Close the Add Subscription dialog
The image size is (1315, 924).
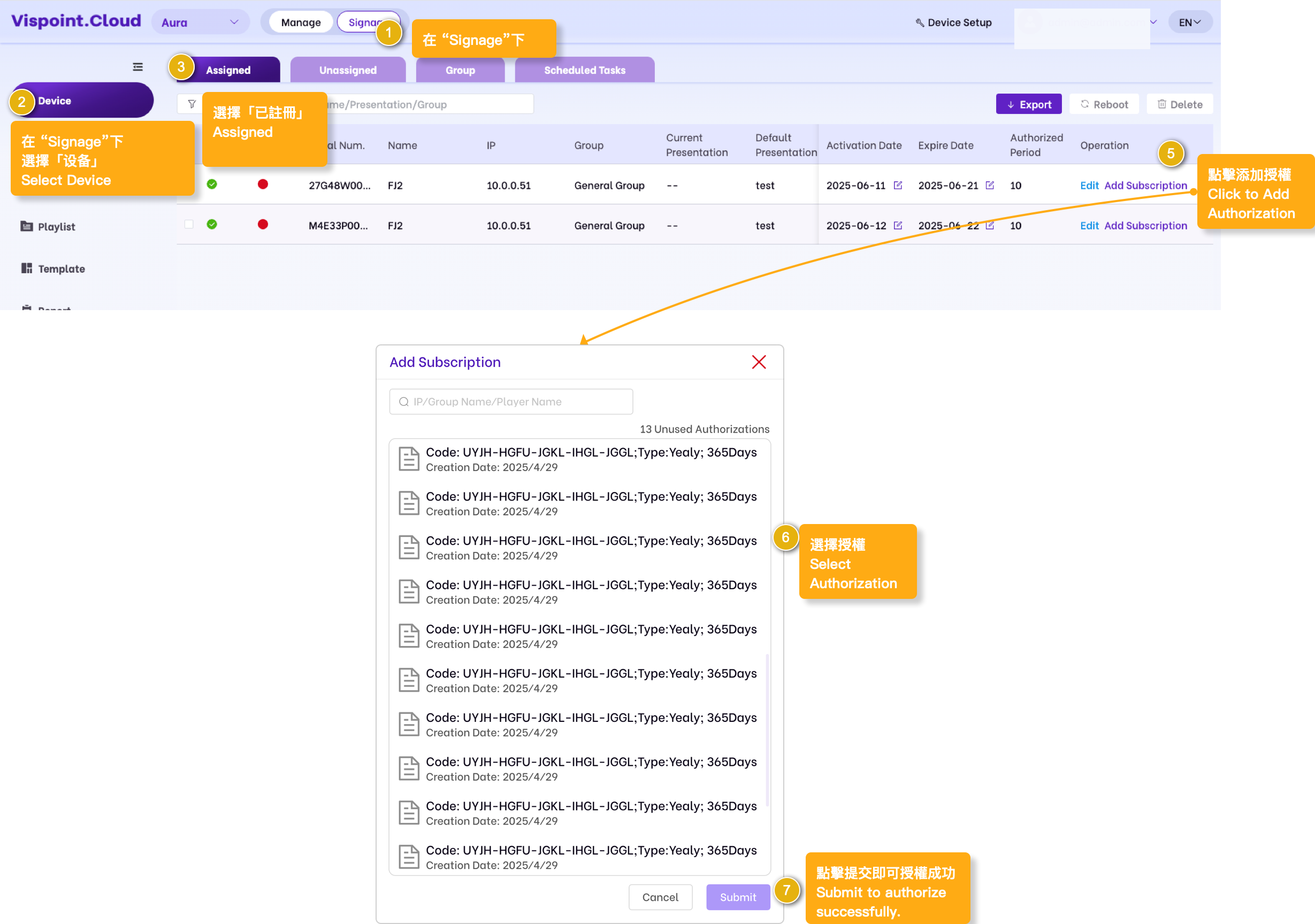click(x=758, y=362)
